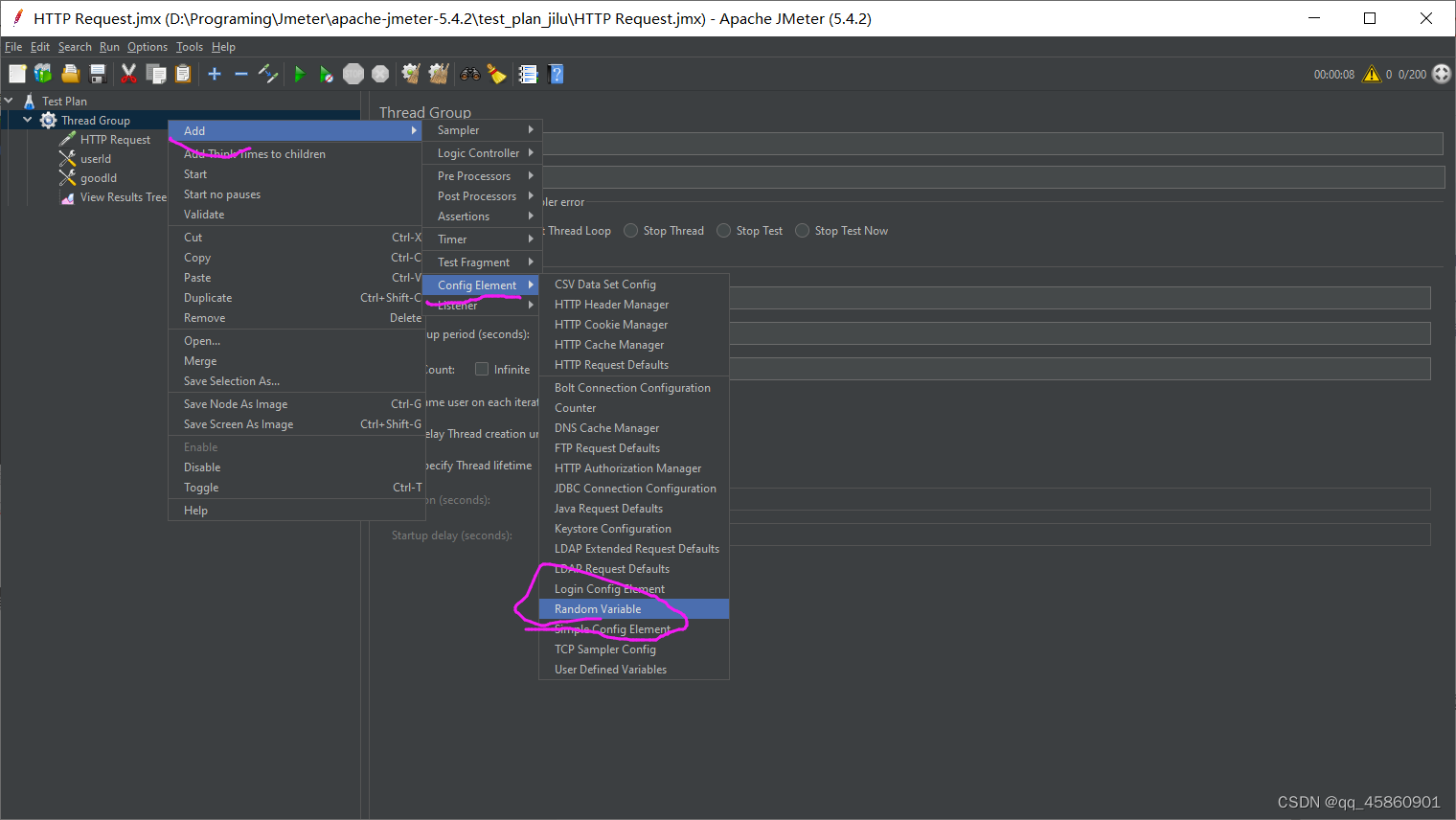The image size is (1456, 820).
Task: Click the green Start toolbar icon
Action: [300, 74]
